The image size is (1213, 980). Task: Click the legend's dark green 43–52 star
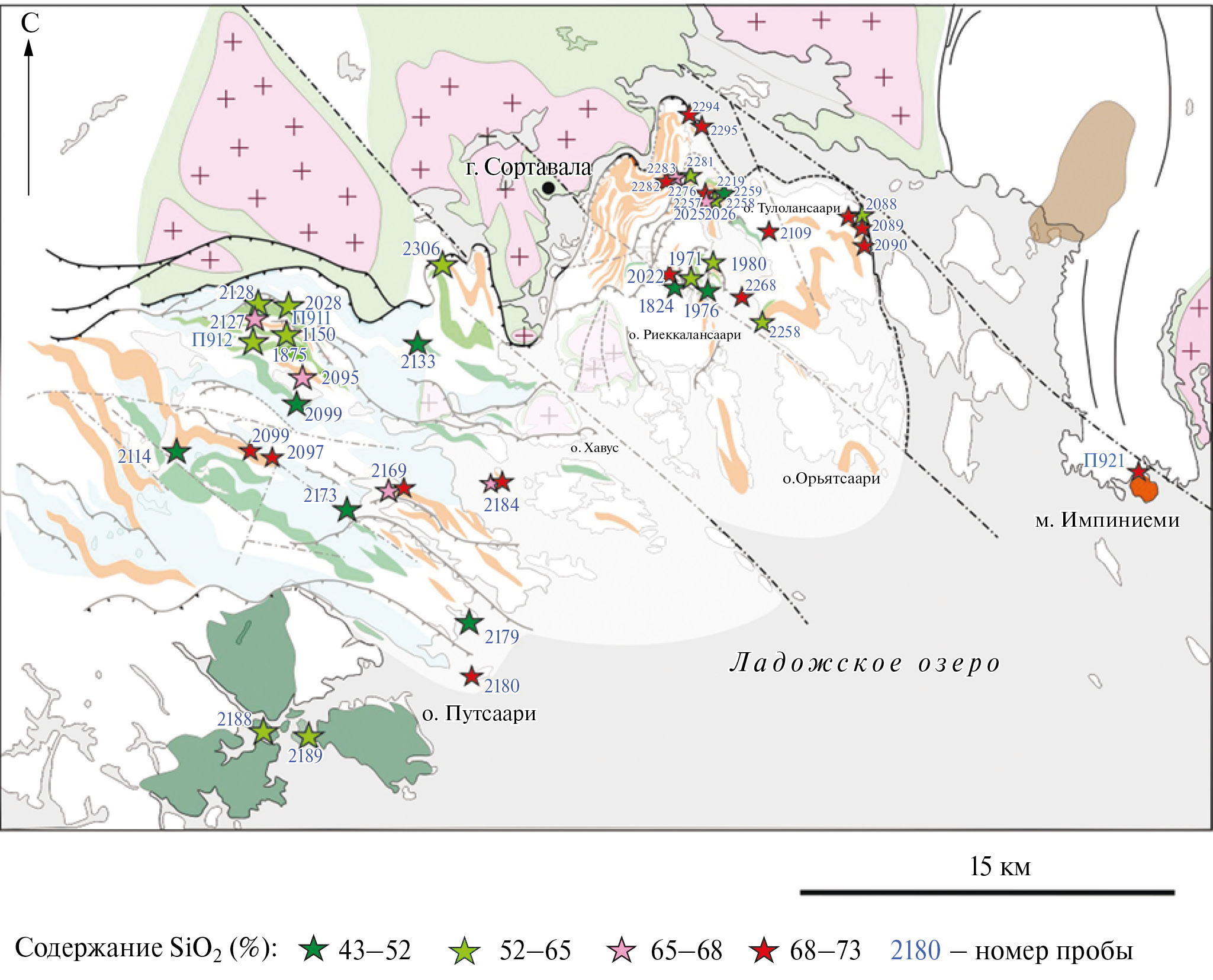[313, 950]
